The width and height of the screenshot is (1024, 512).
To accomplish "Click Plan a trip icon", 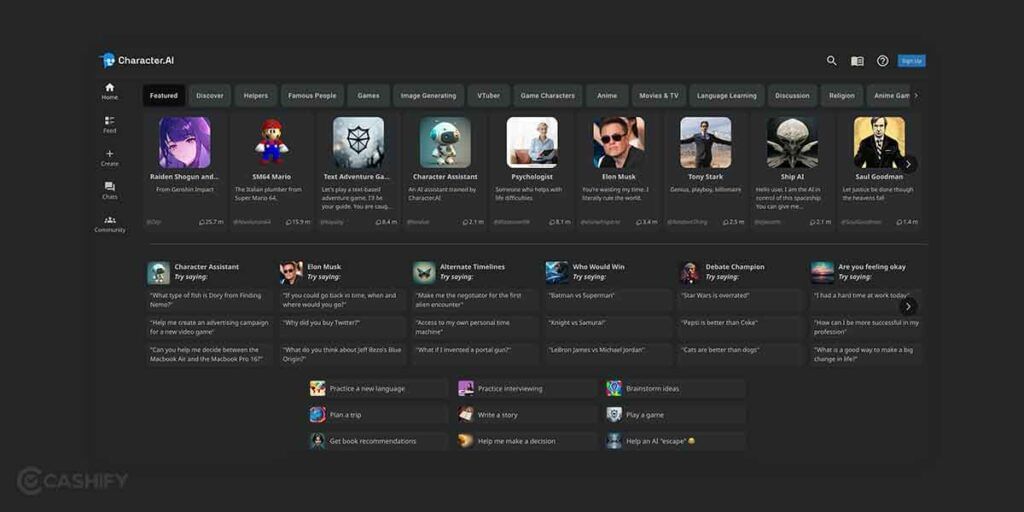I will [x=317, y=415].
